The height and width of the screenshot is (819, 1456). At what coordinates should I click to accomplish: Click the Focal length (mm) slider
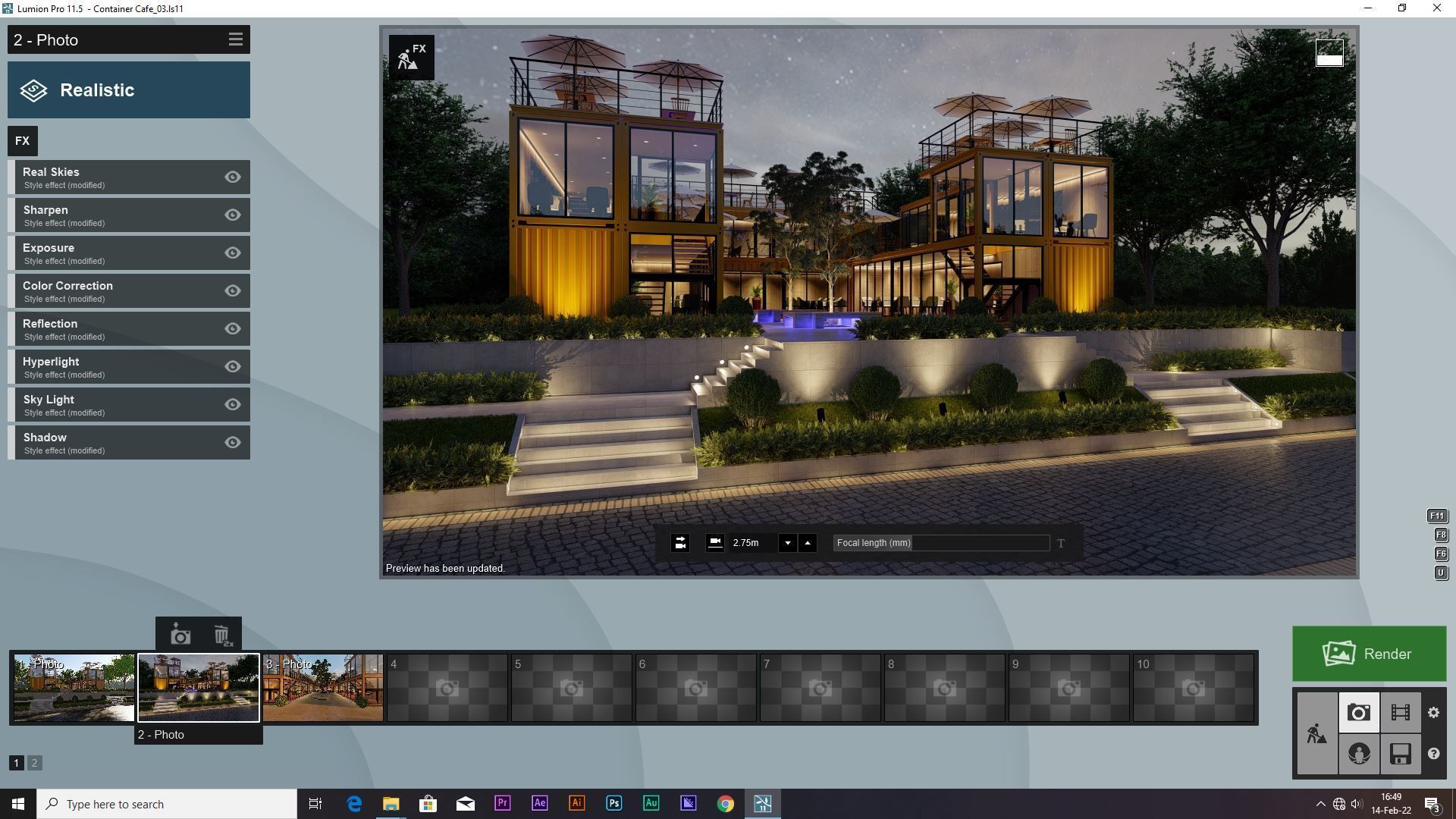point(941,543)
